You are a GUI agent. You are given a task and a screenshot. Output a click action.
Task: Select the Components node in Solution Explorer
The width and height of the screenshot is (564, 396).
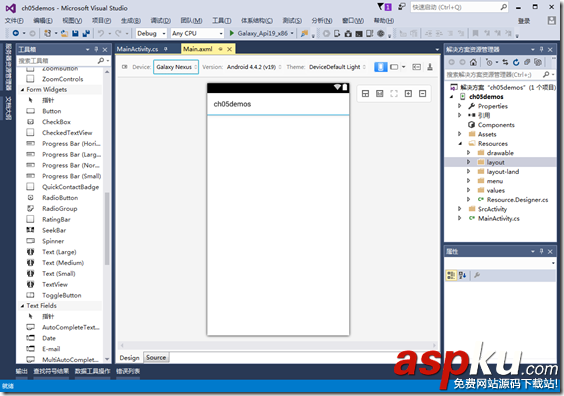[x=496, y=125]
